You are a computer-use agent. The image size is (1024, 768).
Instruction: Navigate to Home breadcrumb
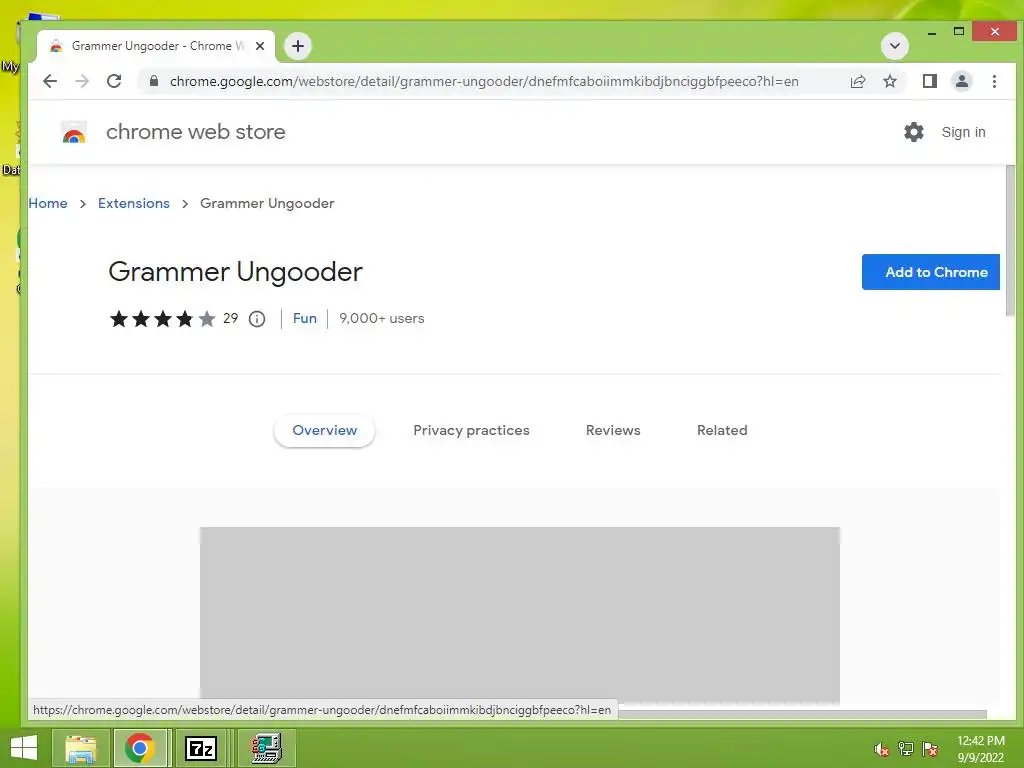click(48, 203)
